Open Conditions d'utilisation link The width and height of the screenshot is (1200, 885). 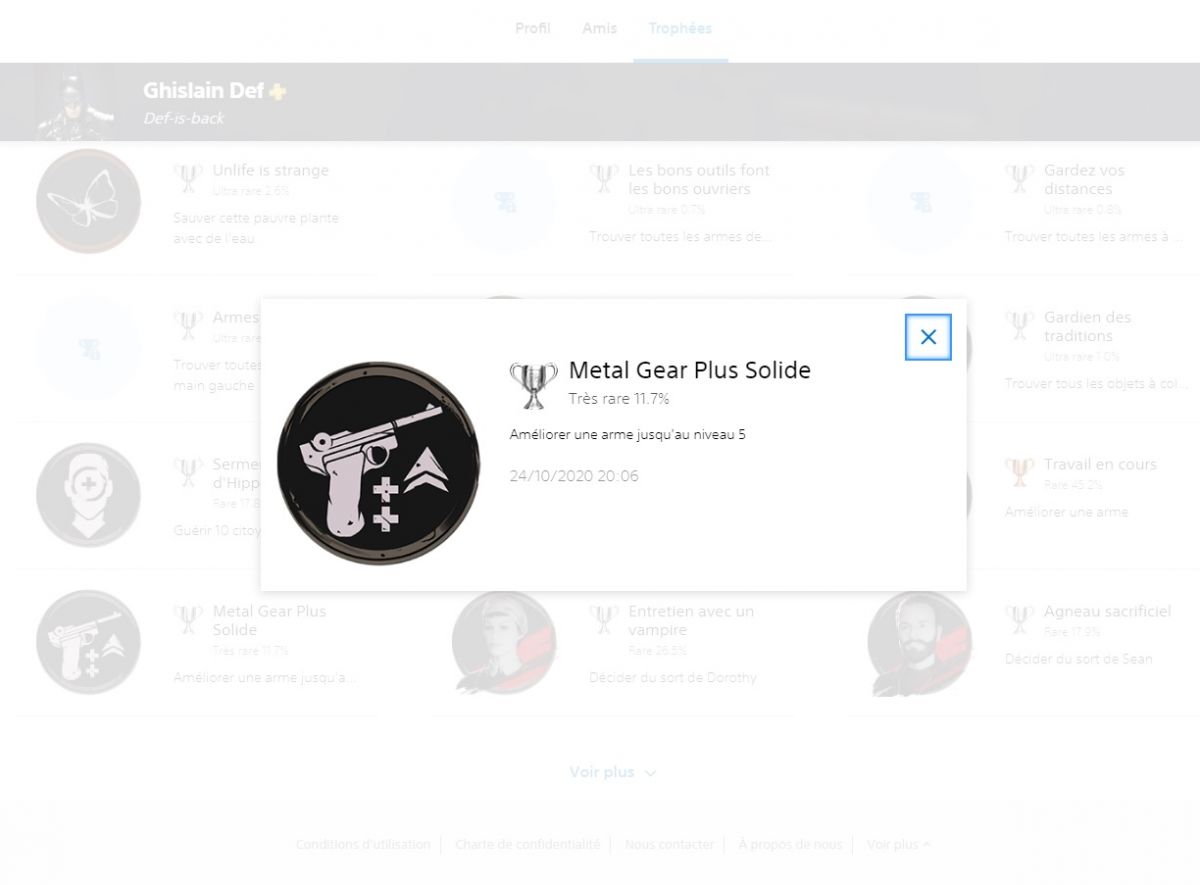(x=363, y=844)
